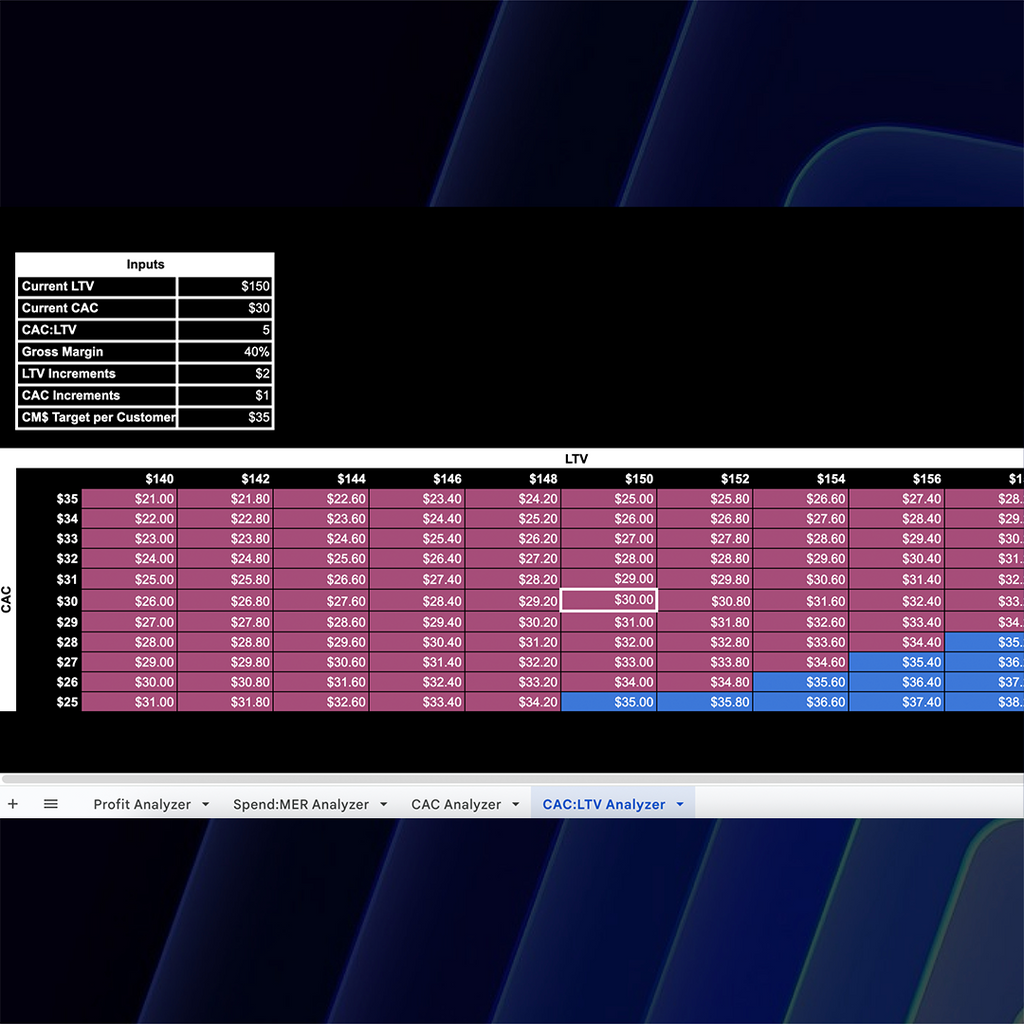The height and width of the screenshot is (1024, 1024).
Task: Open the Spend:MER Analyzer tab dropdown arrow
Action: pyautogui.click(x=382, y=803)
